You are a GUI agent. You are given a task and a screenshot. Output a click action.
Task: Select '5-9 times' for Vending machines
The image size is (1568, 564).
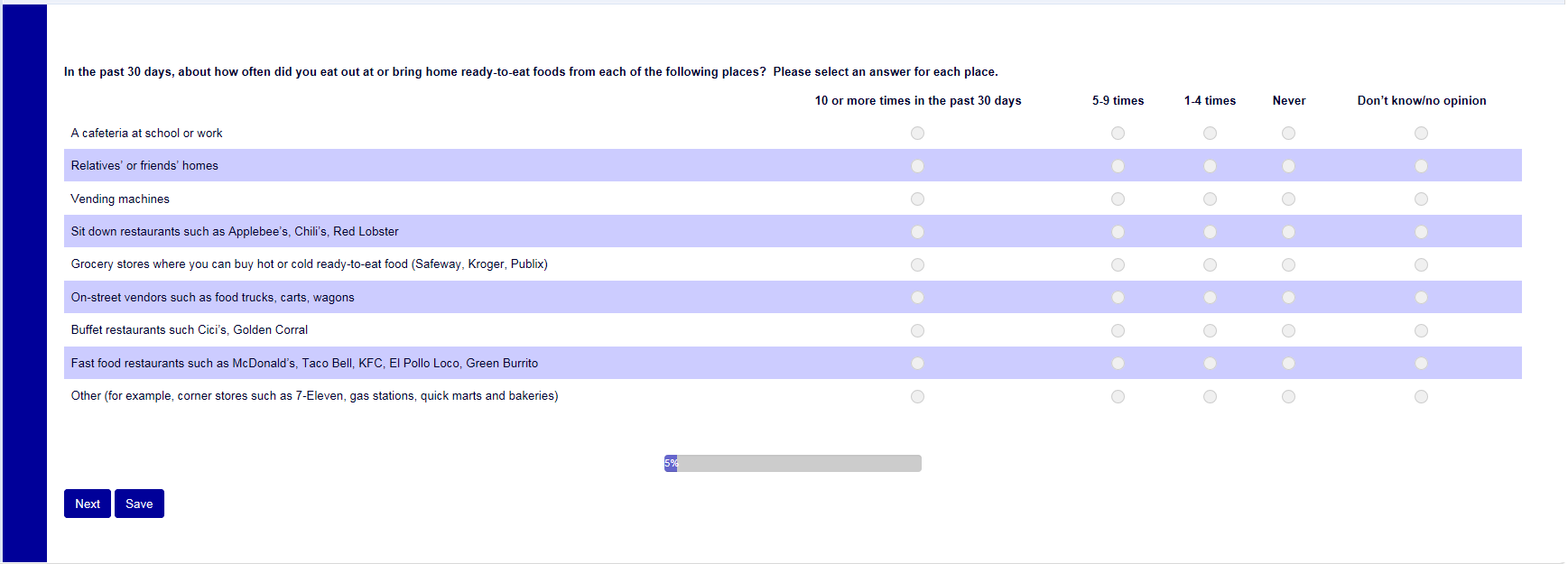pos(1118,199)
